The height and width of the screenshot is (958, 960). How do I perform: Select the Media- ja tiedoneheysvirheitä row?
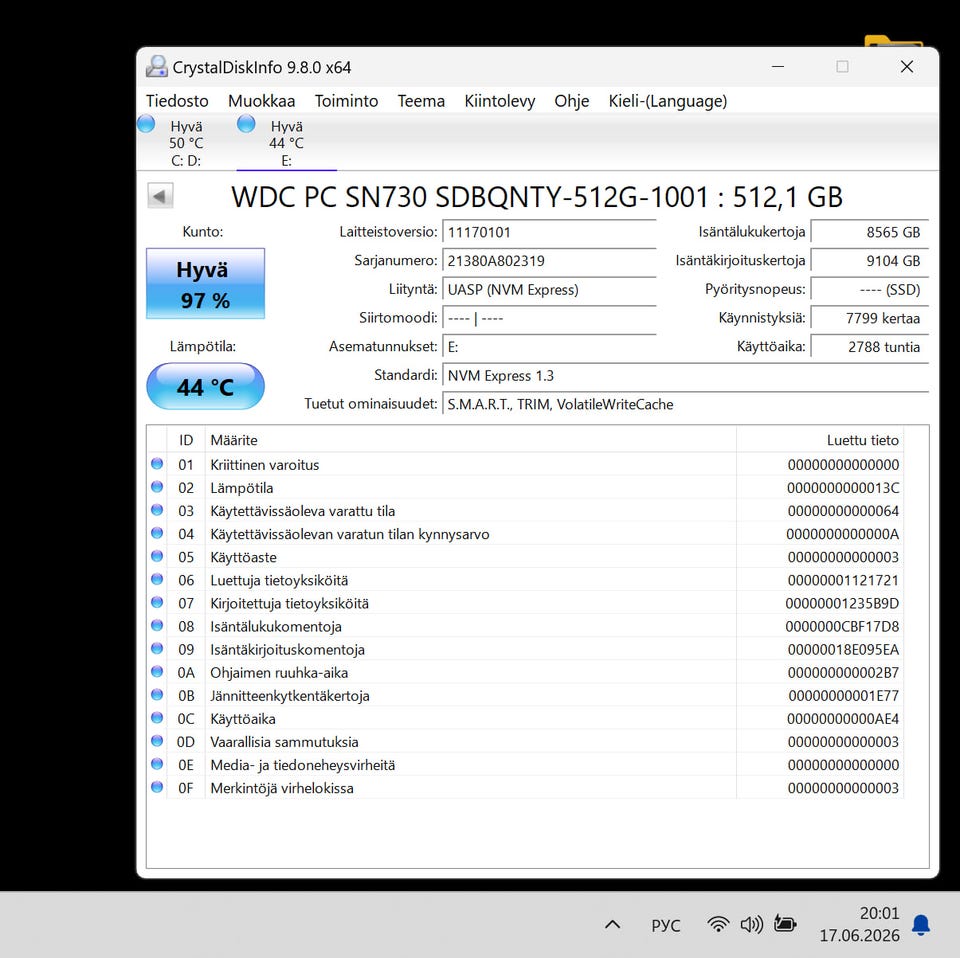(x=526, y=765)
